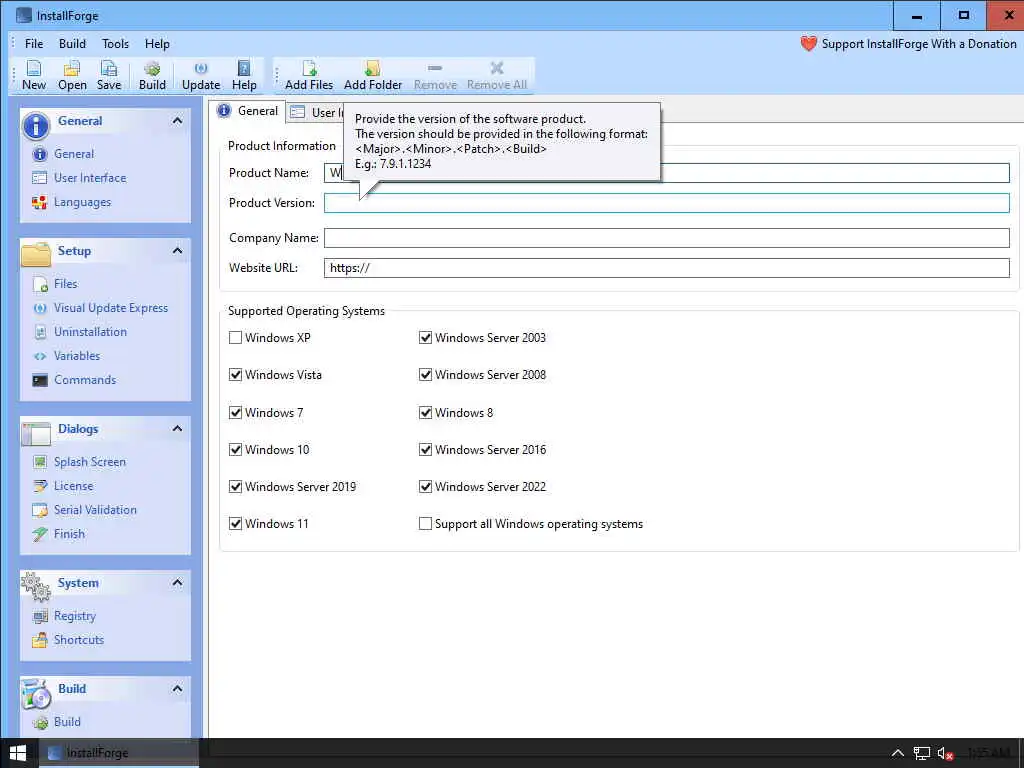Image resolution: width=1024 pixels, height=768 pixels.
Task: Click the Add Files toolbar icon
Action: click(309, 75)
